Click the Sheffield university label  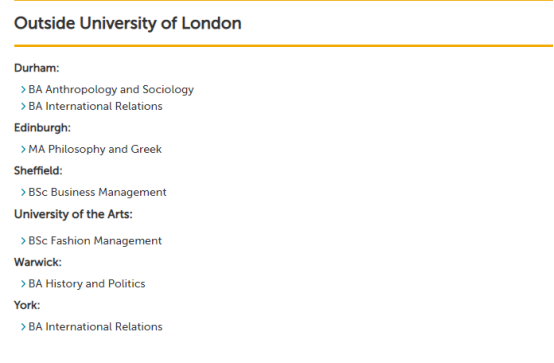click(38, 171)
